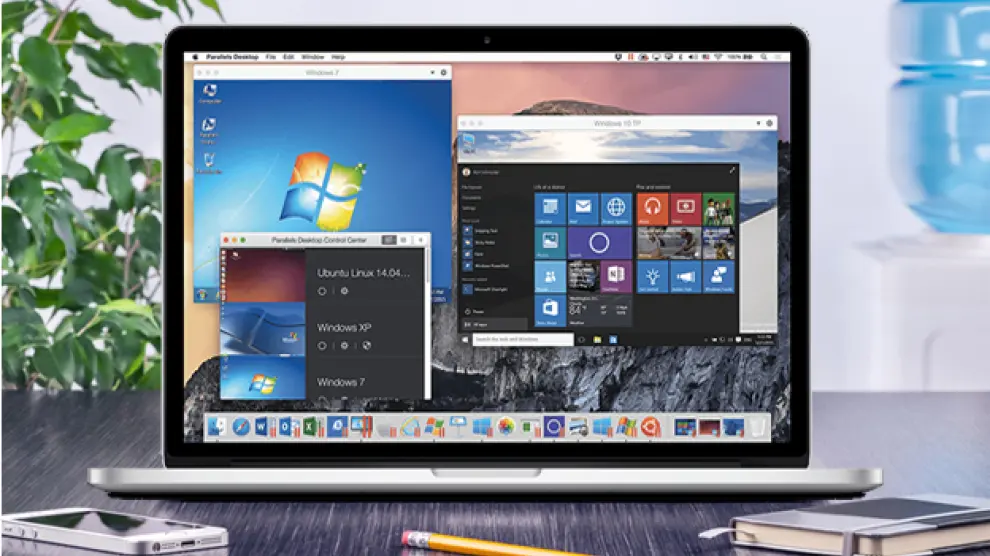
Task: Click the Windows 10 Start button
Action: tap(465, 340)
